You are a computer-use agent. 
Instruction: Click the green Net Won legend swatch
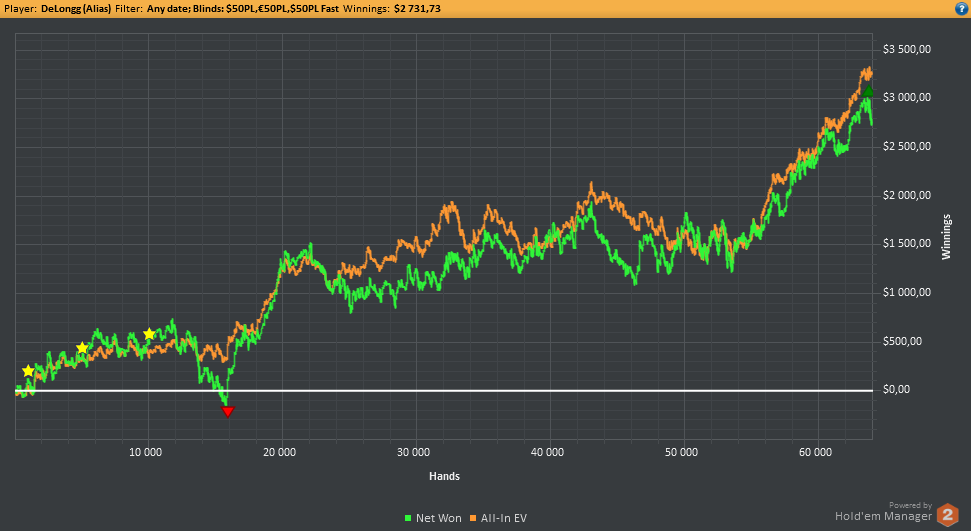[408, 518]
